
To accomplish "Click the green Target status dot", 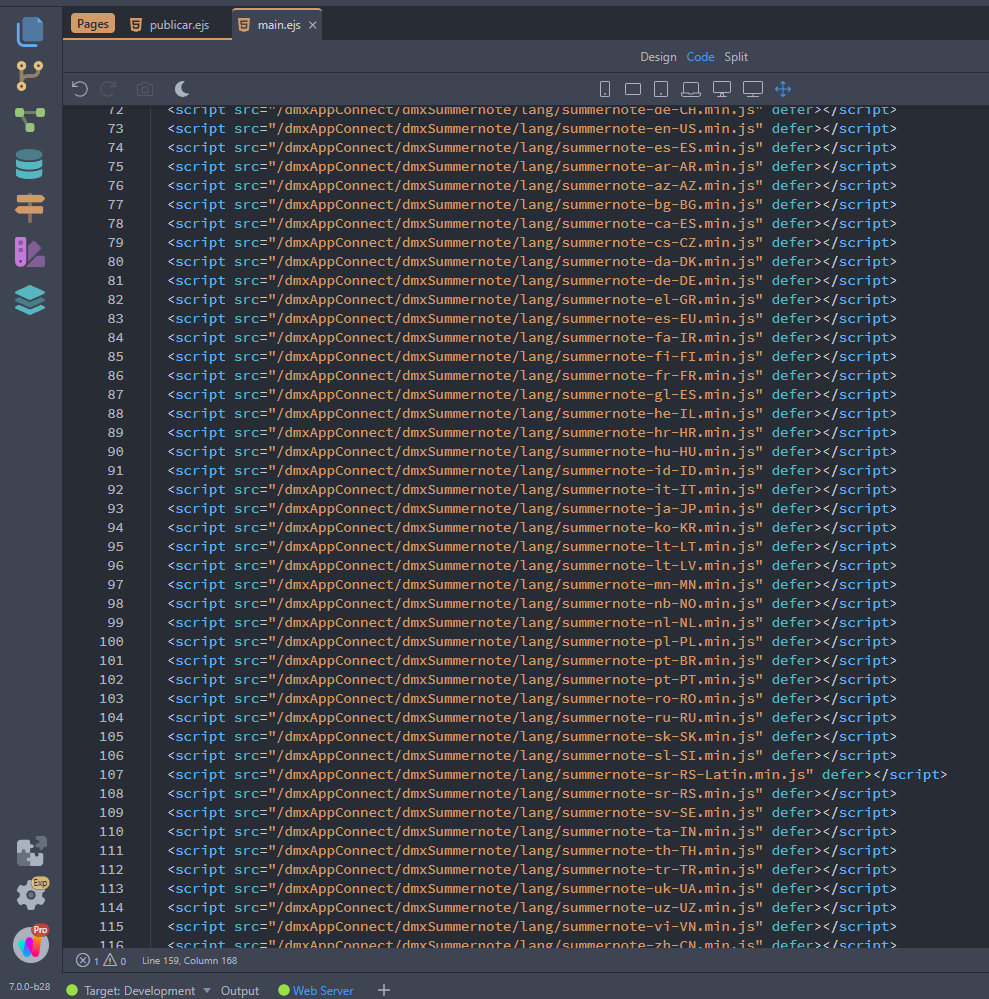I will point(72,990).
